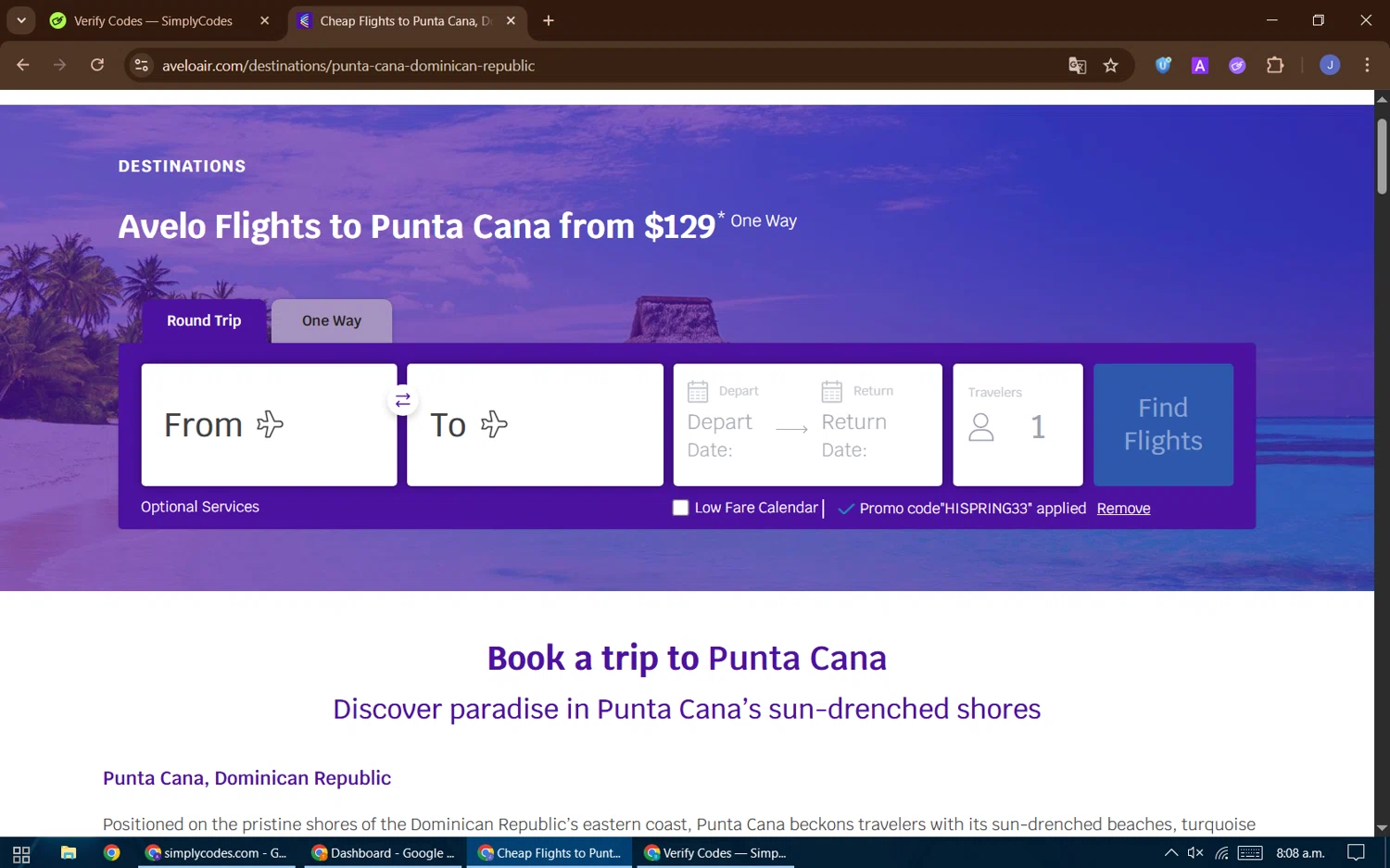The image size is (1390, 868).
Task: Click the Depart calendar icon
Action: pos(698,392)
